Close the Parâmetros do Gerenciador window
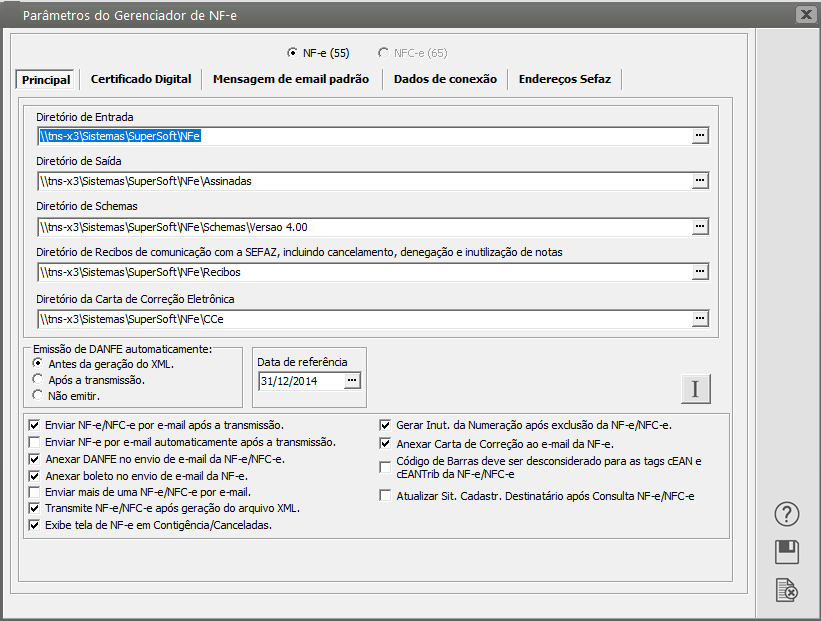The image size is (821, 621). pyautogui.click(x=804, y=14)
